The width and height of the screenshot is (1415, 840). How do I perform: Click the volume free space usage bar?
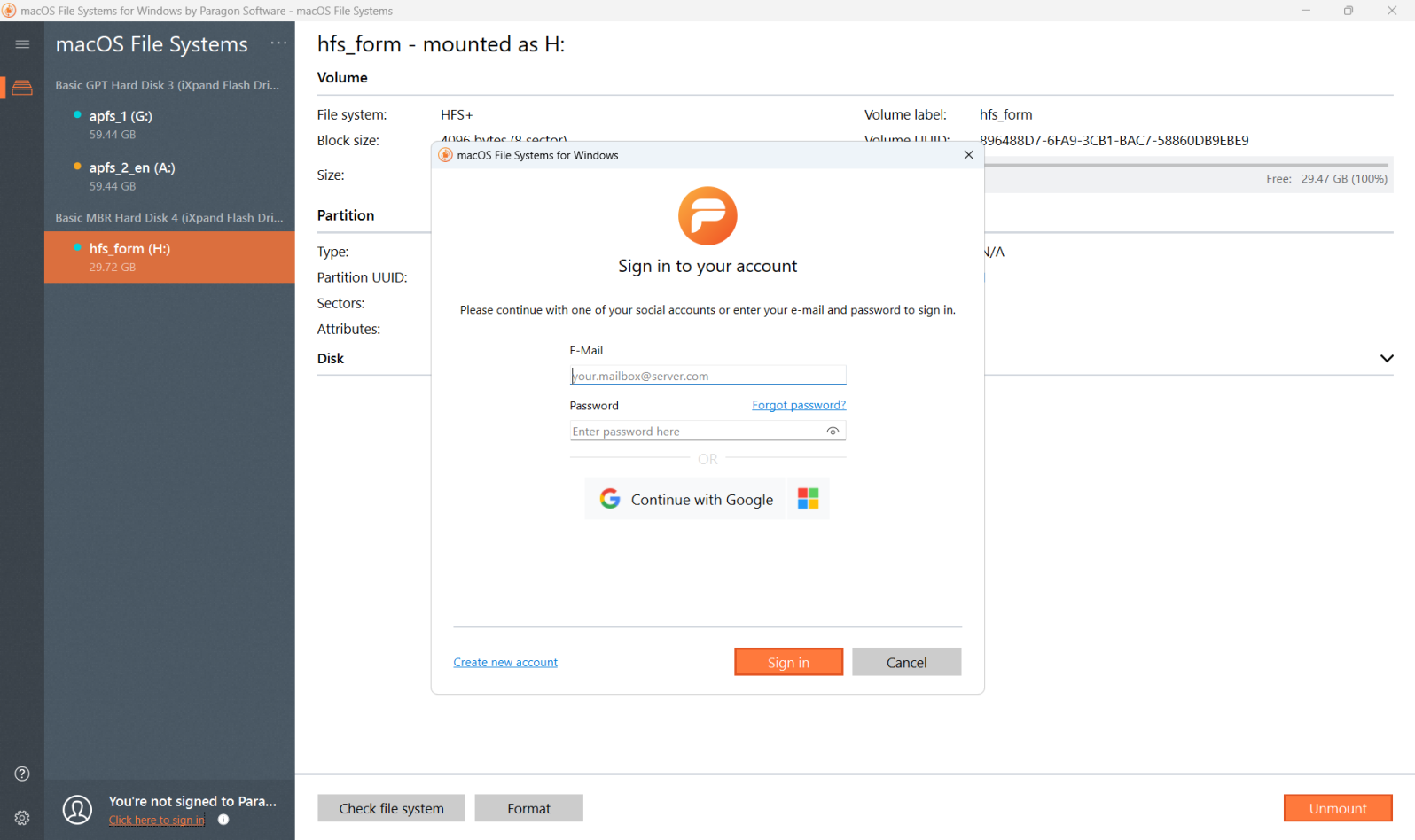pyautogui.click(x=1186, y=165)
